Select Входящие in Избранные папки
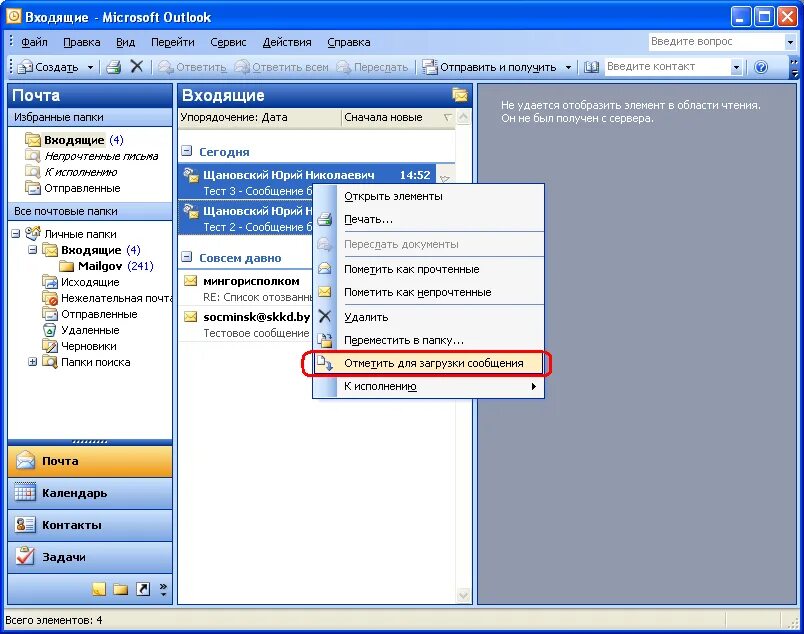Image resolution: width=804 pixels, height=634 pixels. click(74, 140)
